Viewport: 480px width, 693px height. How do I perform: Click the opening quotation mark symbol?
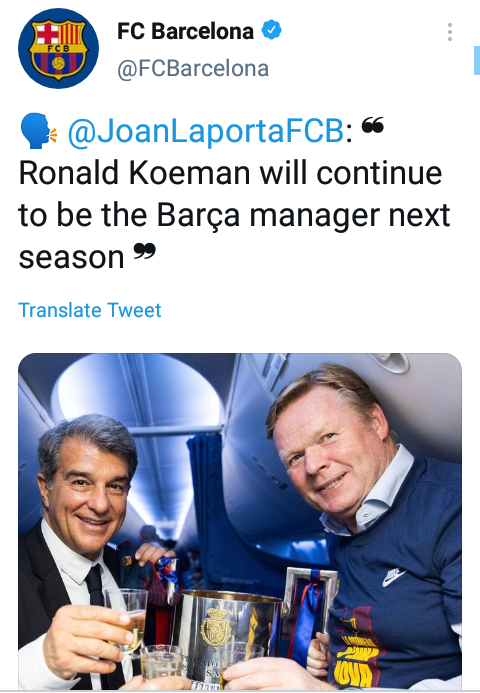[373, 125]
